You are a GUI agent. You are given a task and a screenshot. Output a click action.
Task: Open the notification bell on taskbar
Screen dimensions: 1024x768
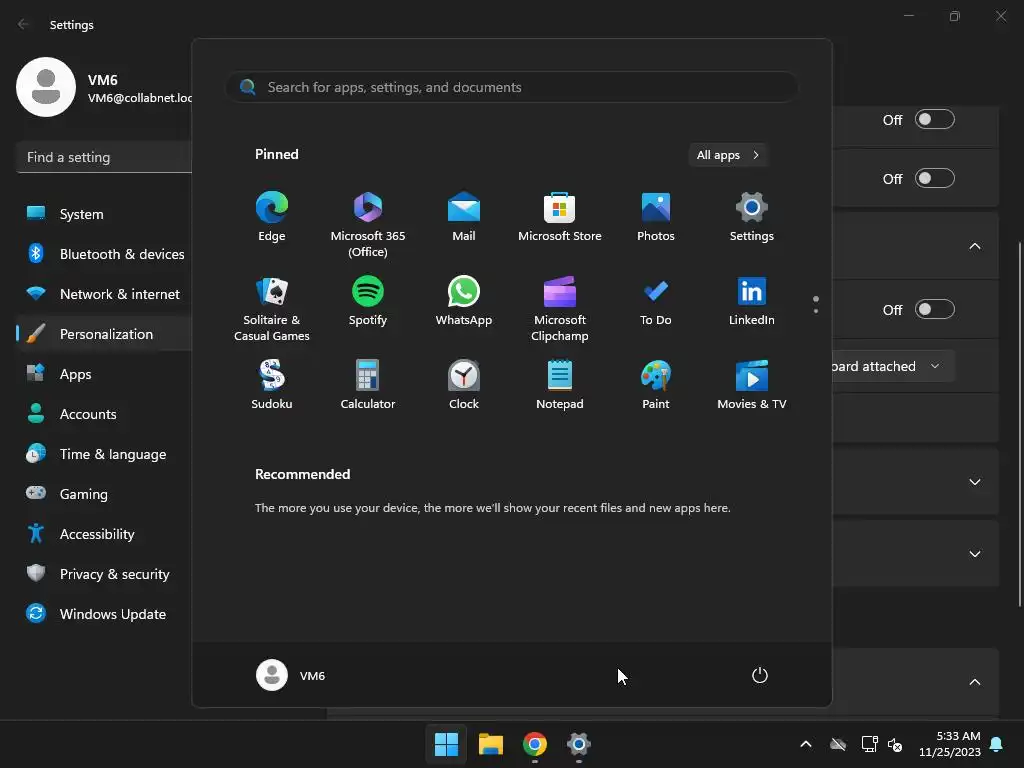point(997,744)
